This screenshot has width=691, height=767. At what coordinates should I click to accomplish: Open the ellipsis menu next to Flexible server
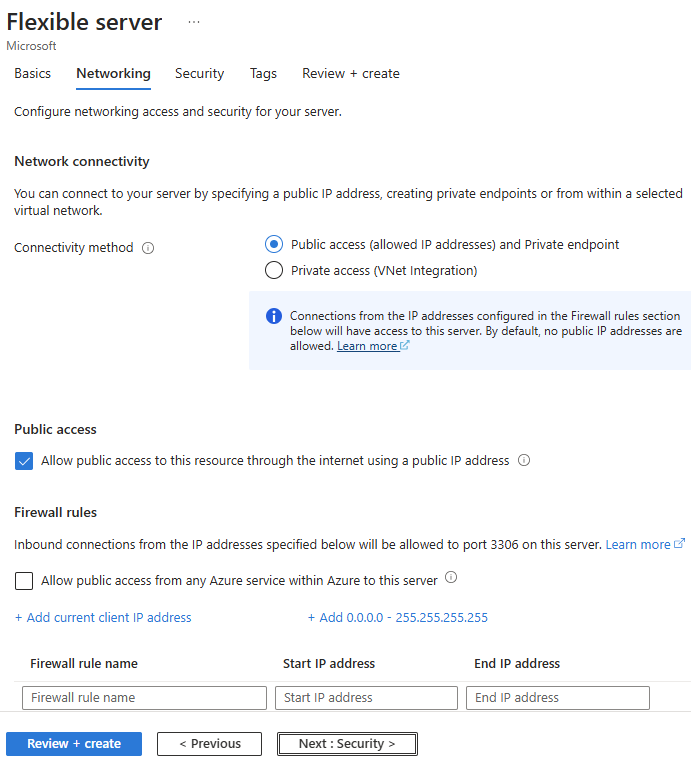pos(193,22)
